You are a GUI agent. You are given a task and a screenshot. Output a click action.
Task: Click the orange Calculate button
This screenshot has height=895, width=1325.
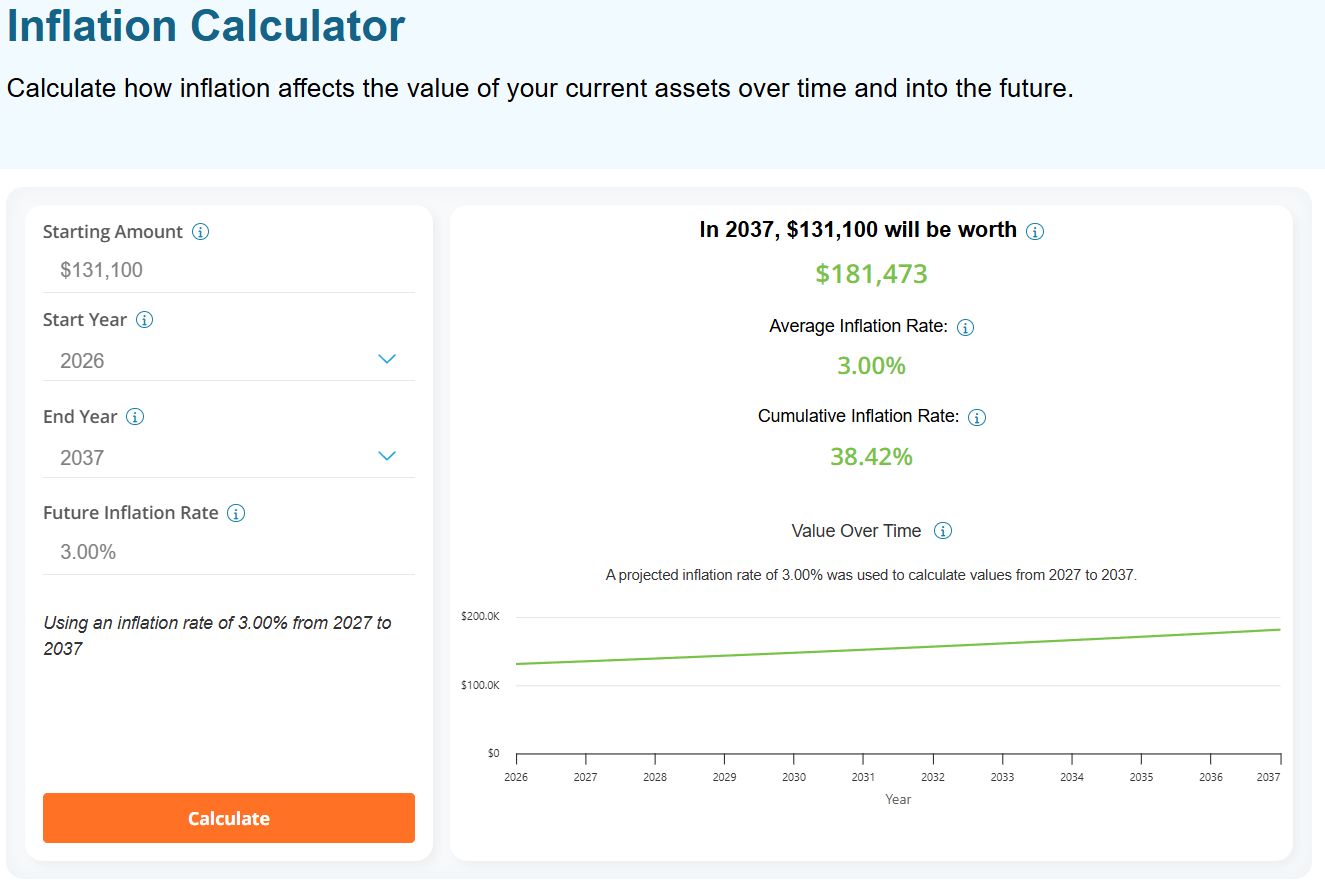(229, 818)
